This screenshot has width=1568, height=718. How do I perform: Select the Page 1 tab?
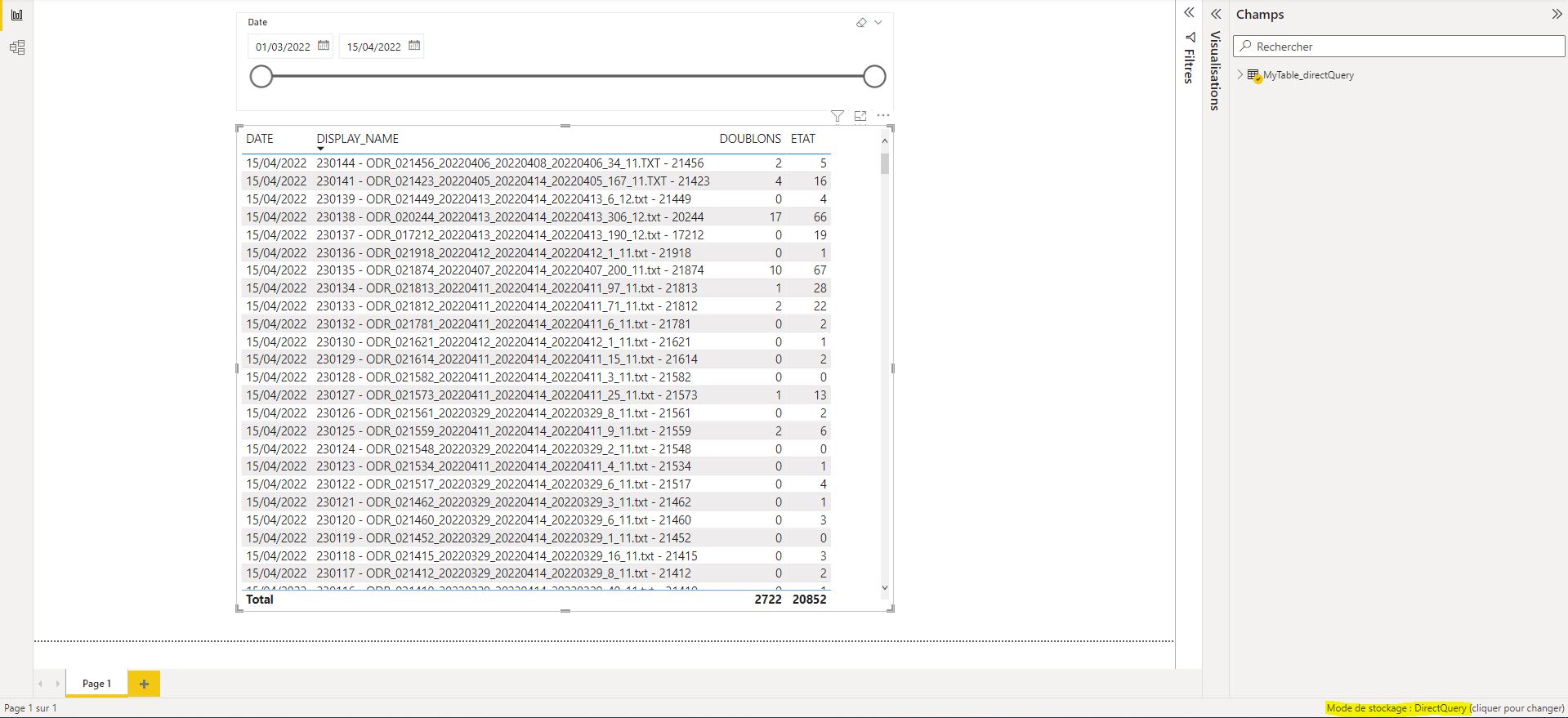(96, 684)
